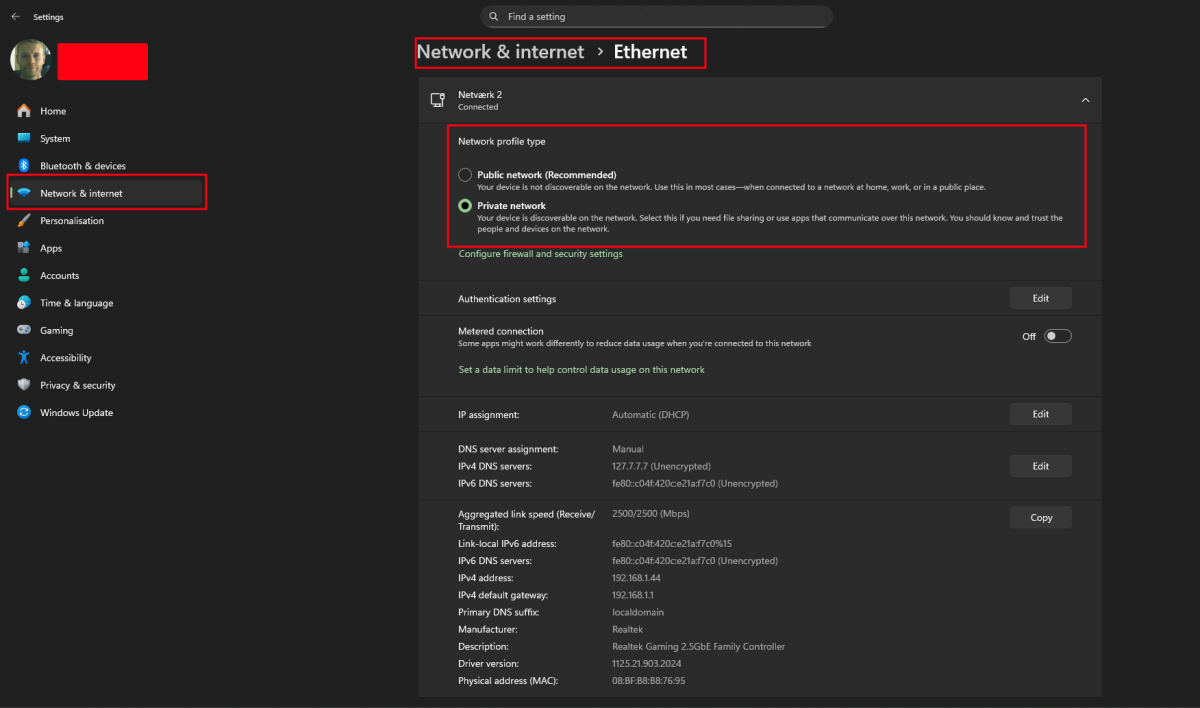Select Private network radio button
Viewport: 1200px width, 708px height.
point(465,206)
